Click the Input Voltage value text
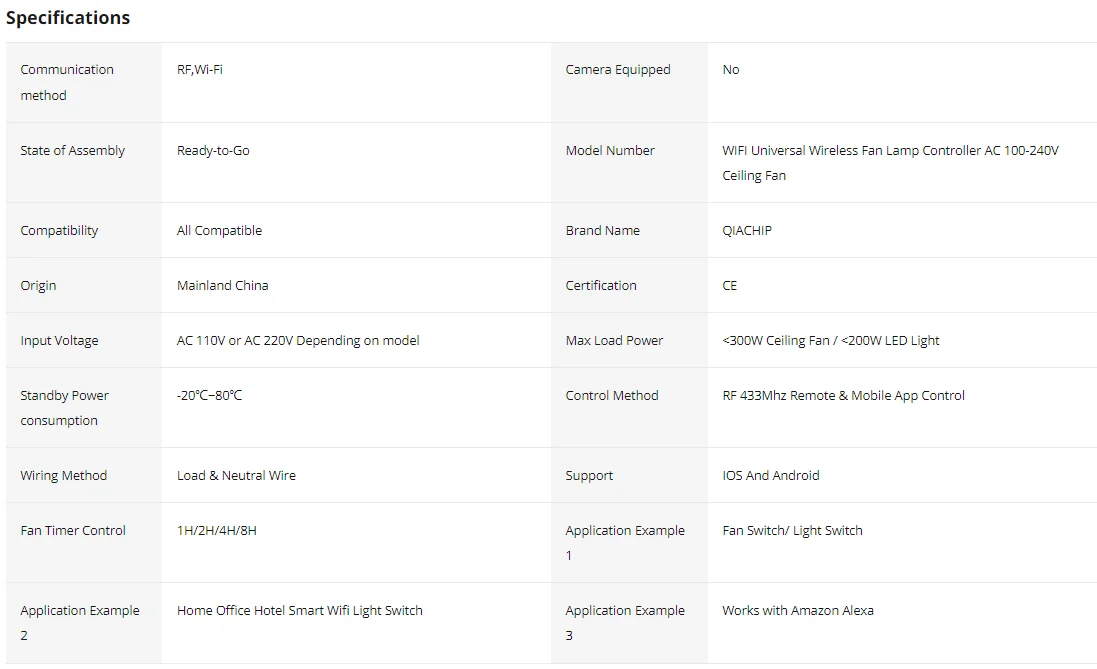This screenshot has height=669, width=1097. click(x=298, y=341)
